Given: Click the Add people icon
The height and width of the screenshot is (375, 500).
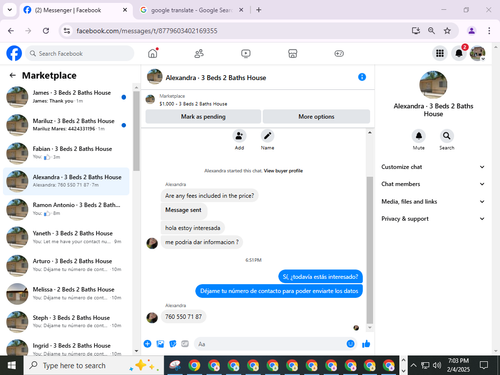Looking at the screenshot, I should click(239, 136).
